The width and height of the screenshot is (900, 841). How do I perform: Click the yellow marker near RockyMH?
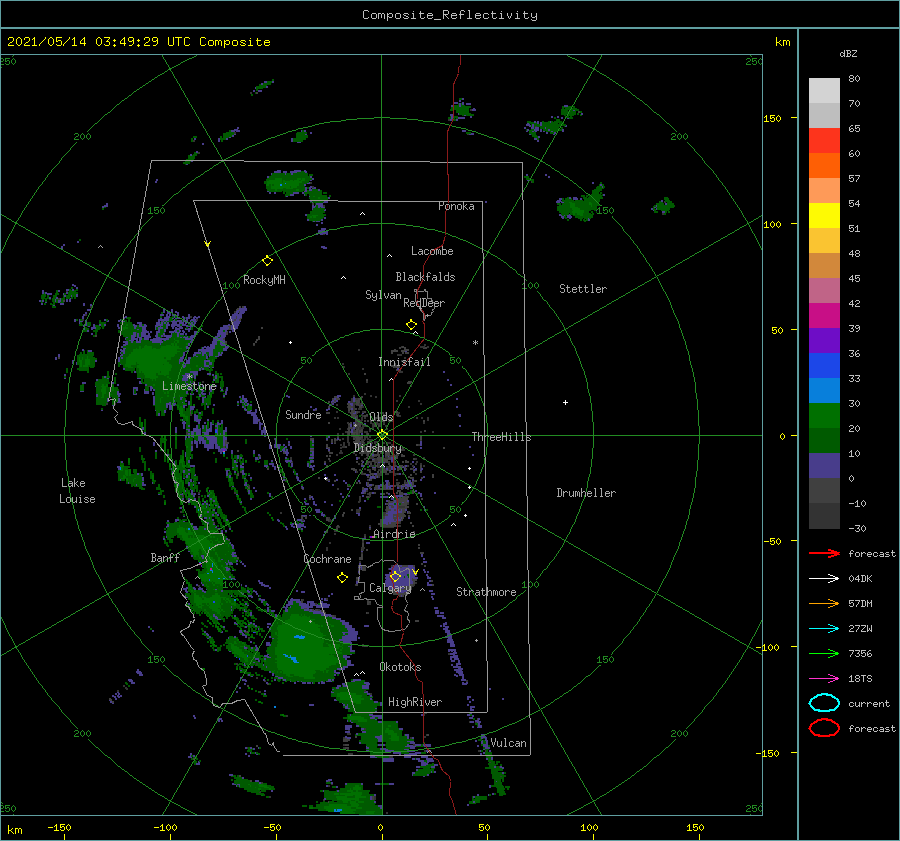267,261
